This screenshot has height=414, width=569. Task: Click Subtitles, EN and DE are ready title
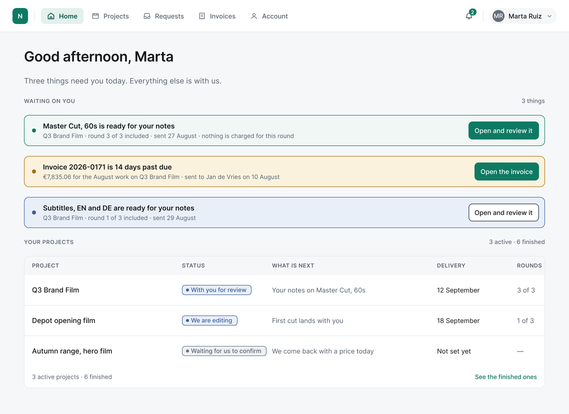click(x=118, y=208)
